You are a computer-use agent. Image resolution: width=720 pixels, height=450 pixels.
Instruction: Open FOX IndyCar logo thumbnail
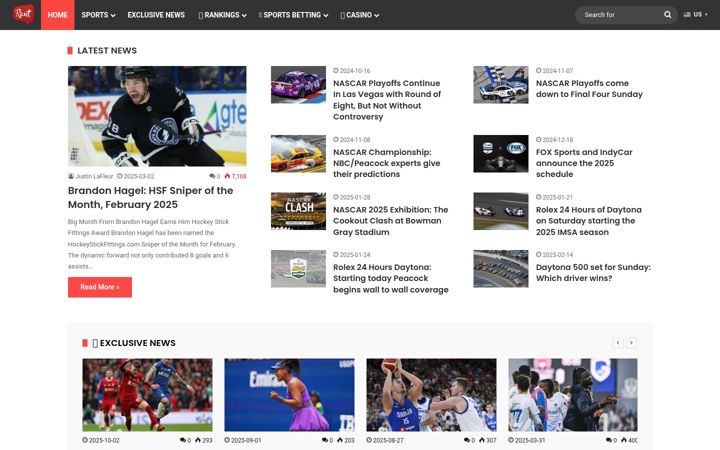coord(501,153)
